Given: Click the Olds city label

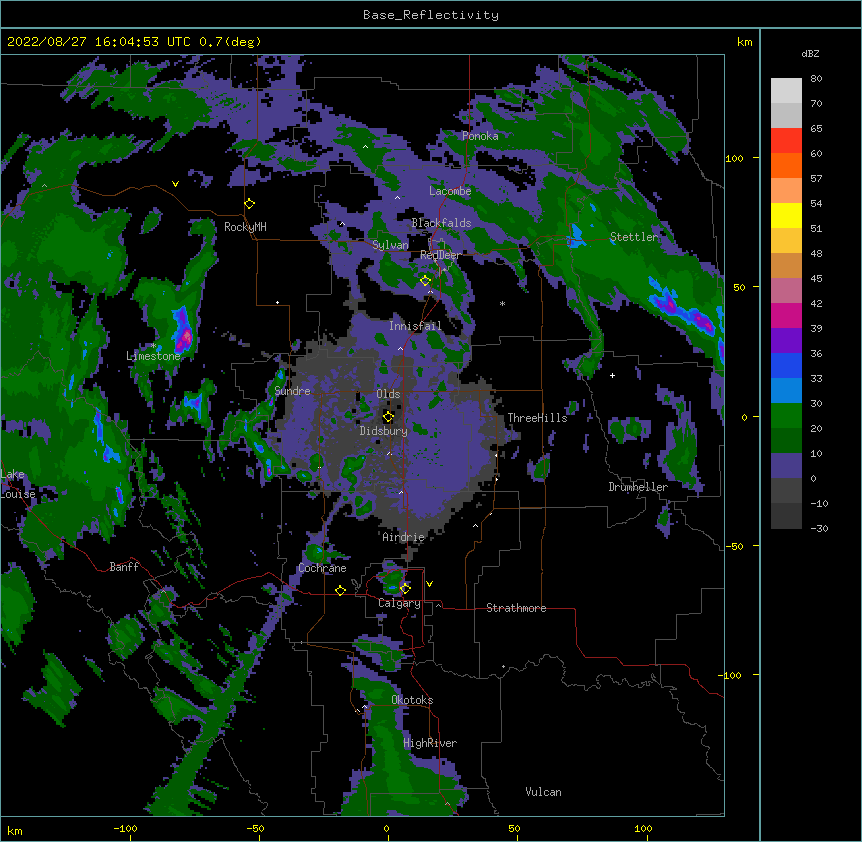Looking at the screenshot, I should [x=388, y=394].
